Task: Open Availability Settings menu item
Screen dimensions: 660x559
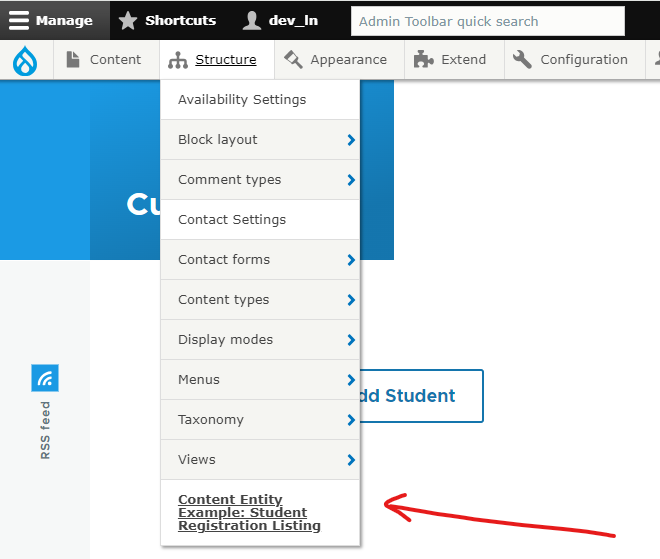Action: click(260, 100)
